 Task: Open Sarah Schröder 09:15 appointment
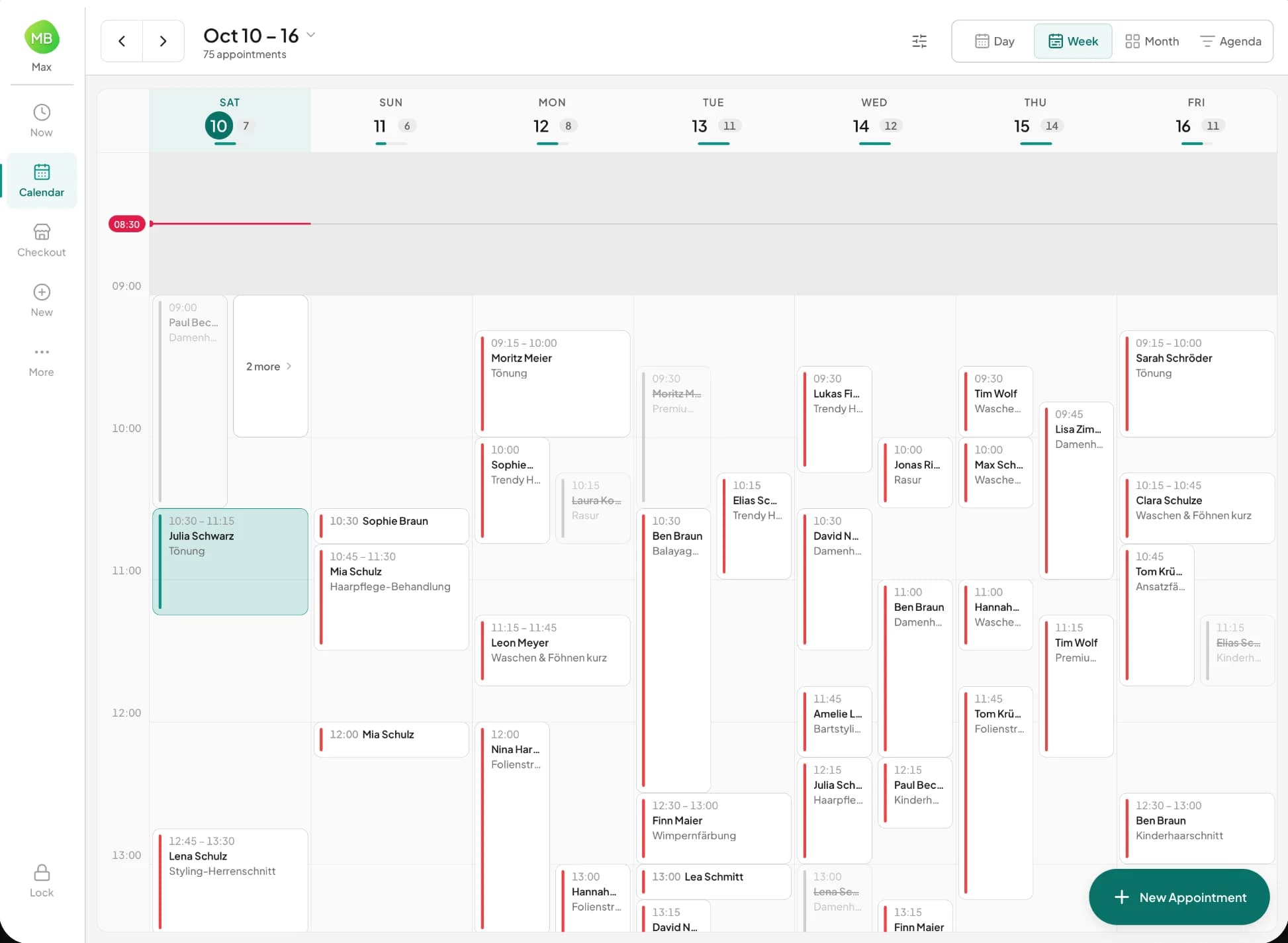[x=1197, y=384]
